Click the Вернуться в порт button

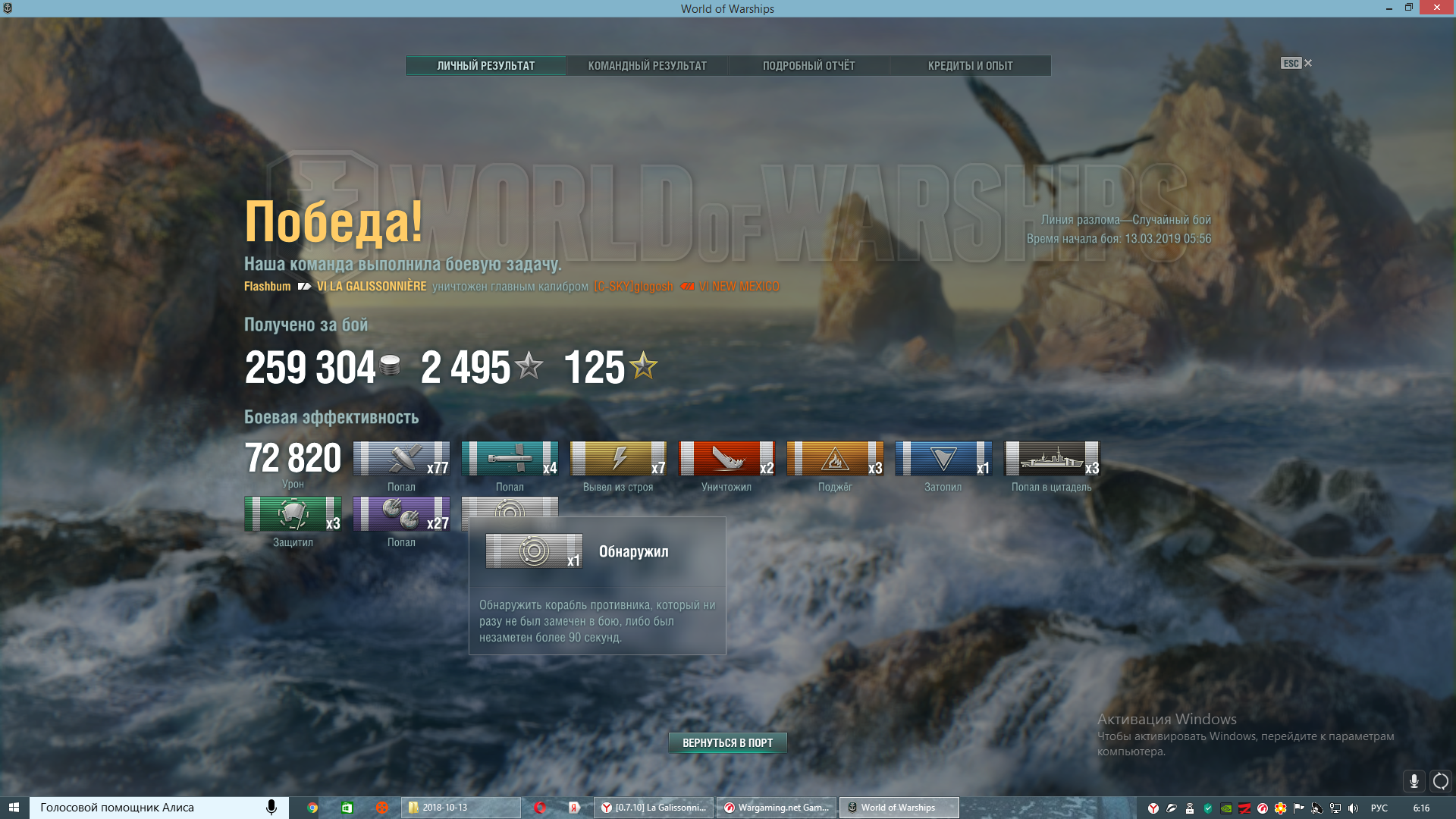click(727, 743)
